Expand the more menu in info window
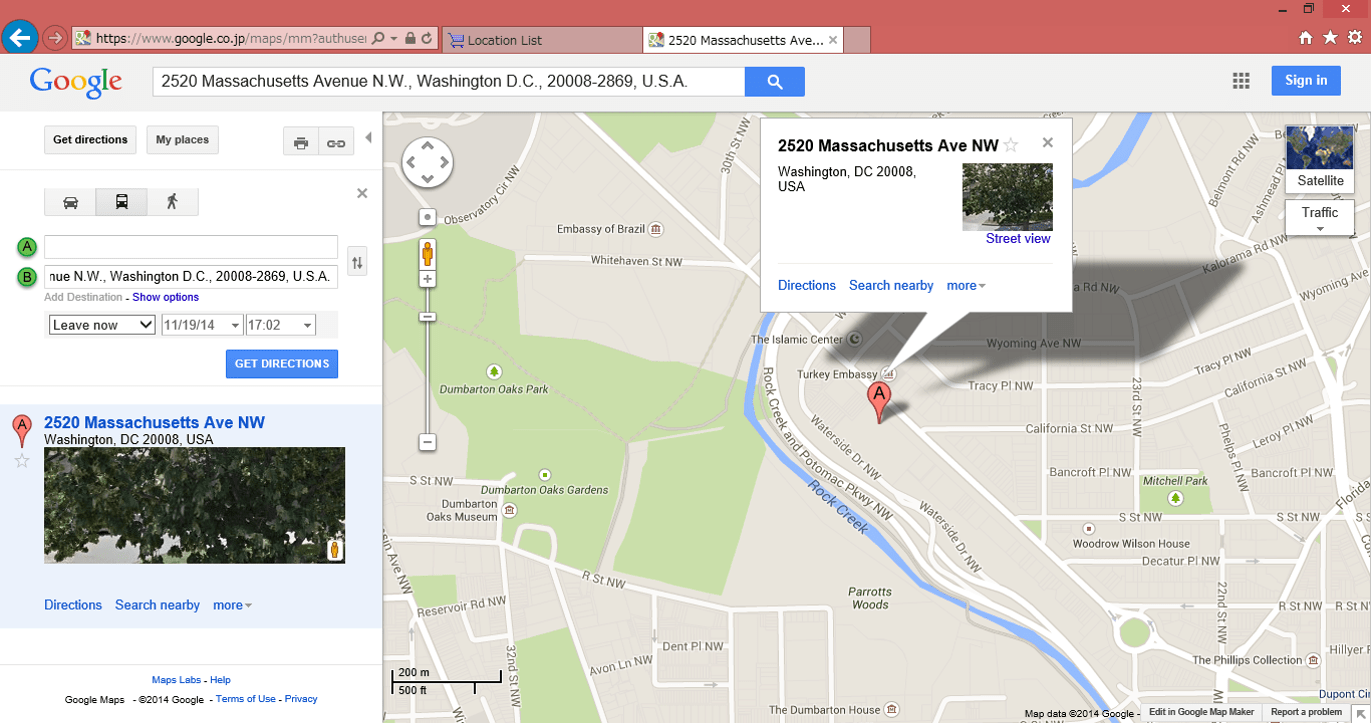Viewport: 1371px width, 723px height. point(966,285)
